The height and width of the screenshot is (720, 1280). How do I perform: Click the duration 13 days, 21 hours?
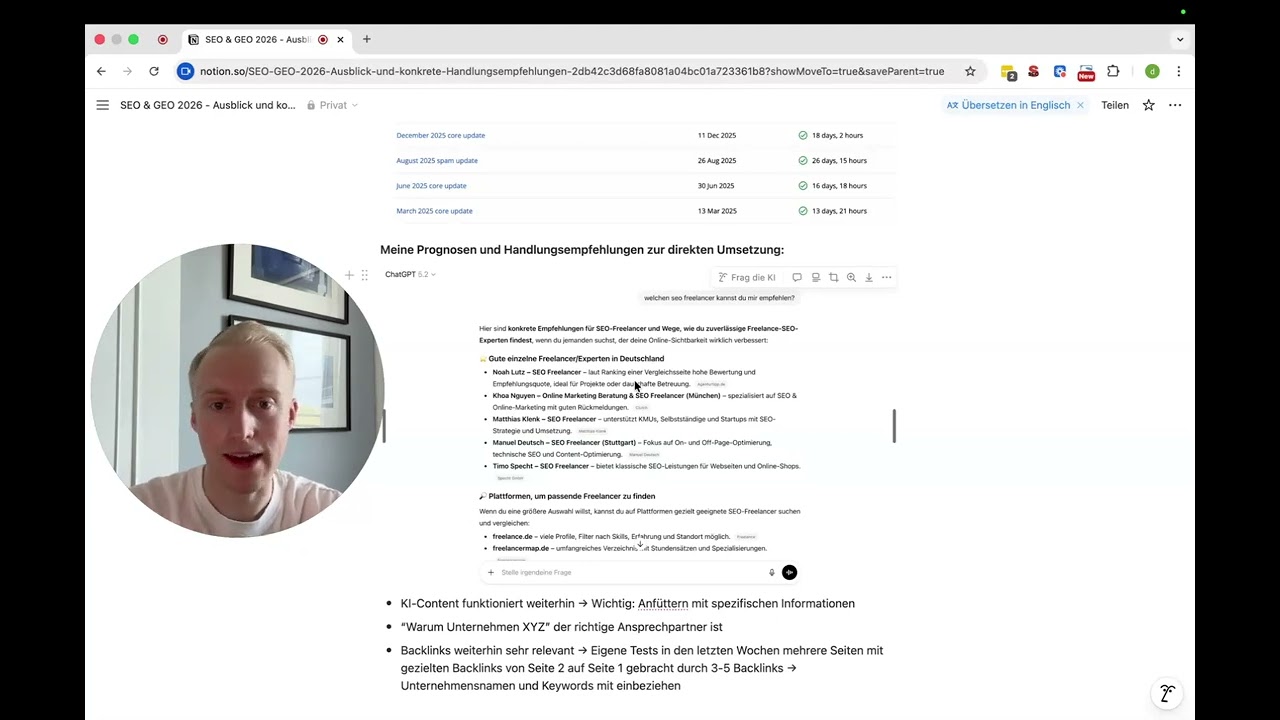coord(839,211)
